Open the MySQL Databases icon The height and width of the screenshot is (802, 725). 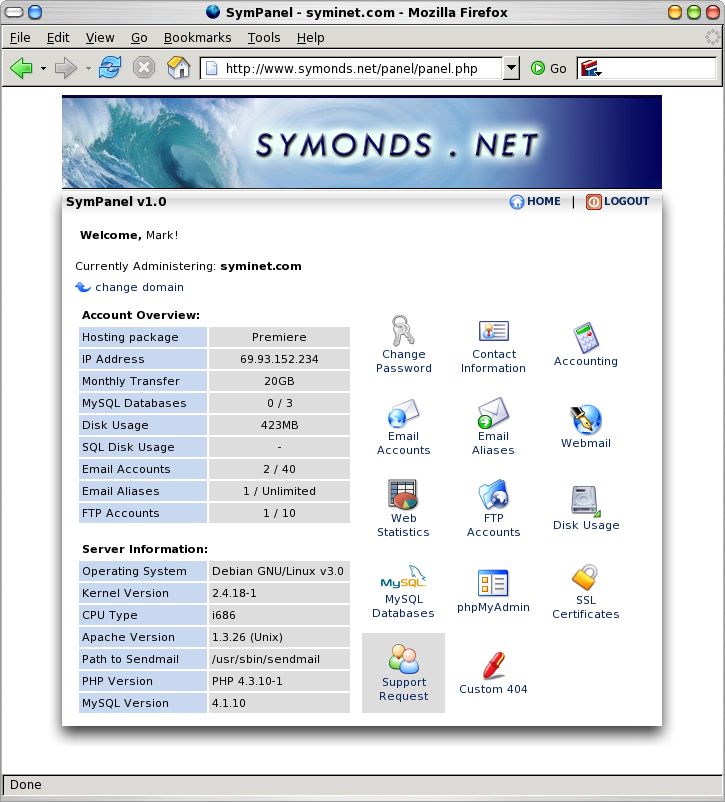(x=403, y=579)
